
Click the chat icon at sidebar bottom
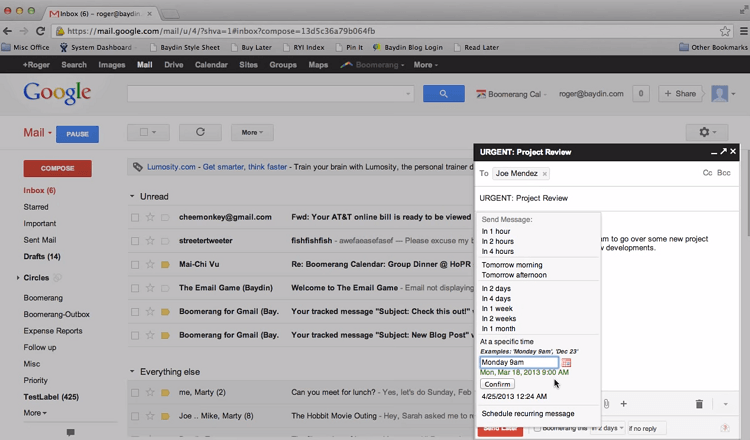point(70,432)
